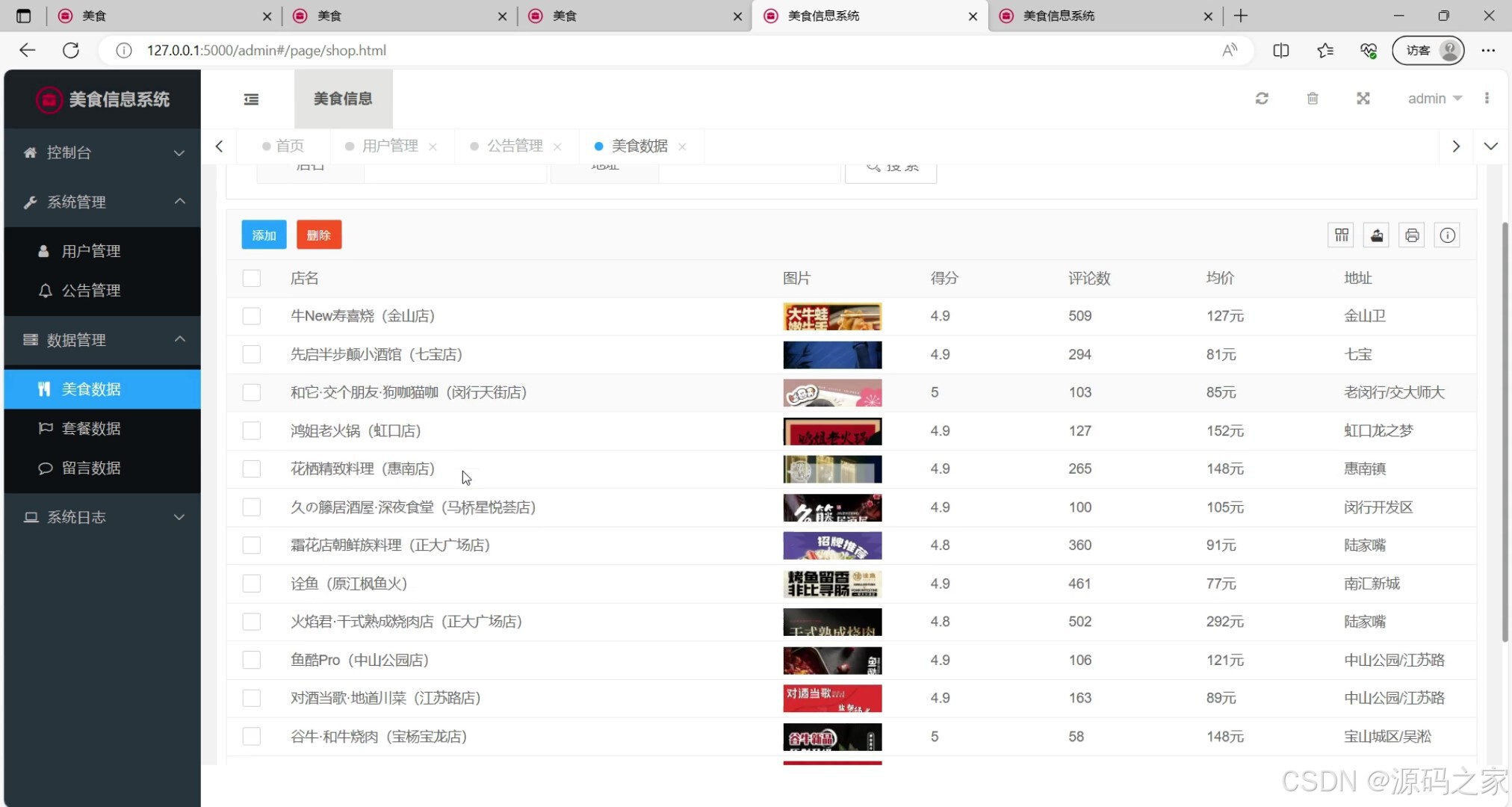Click the trash icon in top header
Screen dimensions: 1512x807
(1313, 99)
